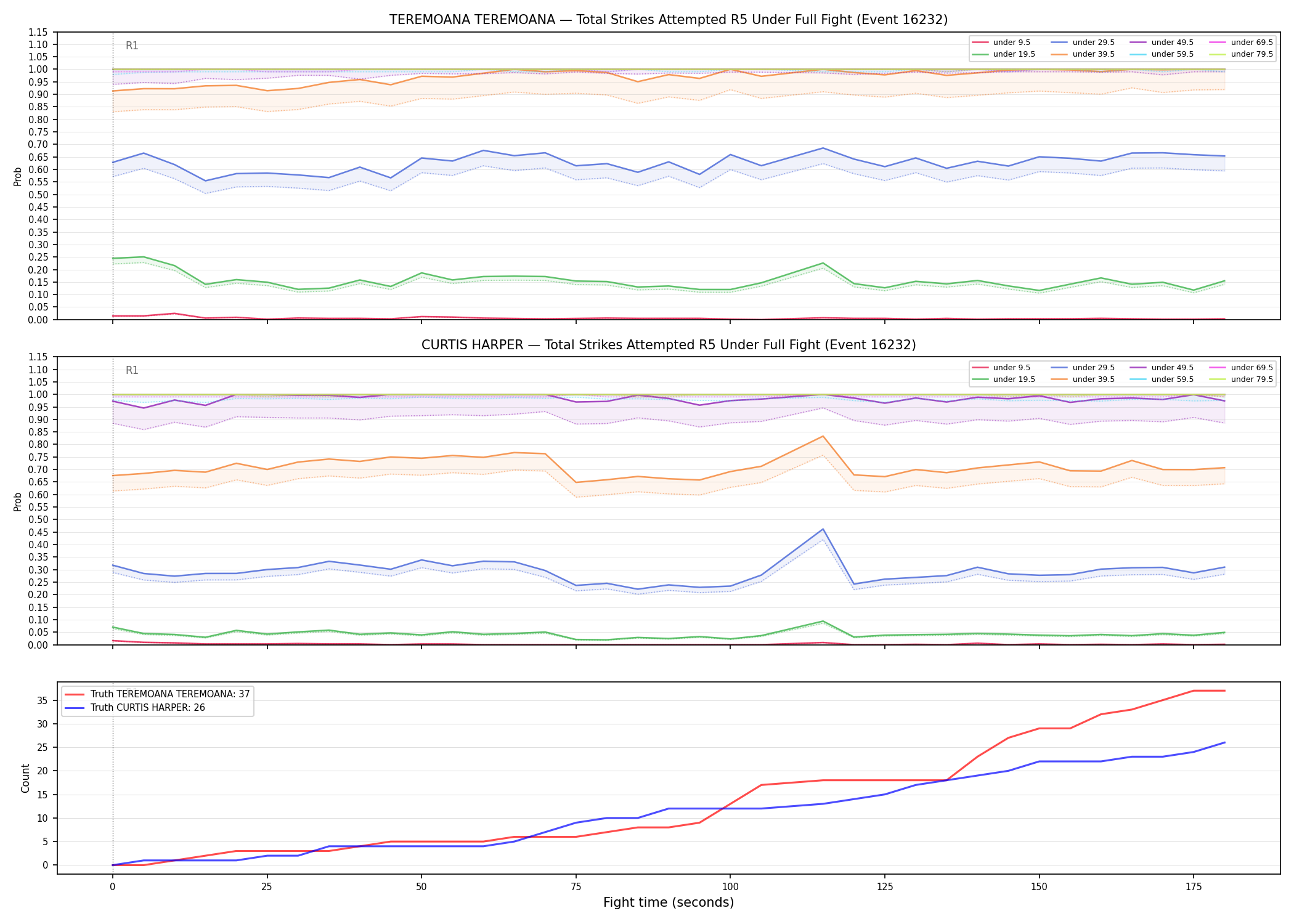This screenshot has height=924, width=1294.
Task: Click the TEREMOANA TEREMOANA chart title
Action: [x=669, y=20]
